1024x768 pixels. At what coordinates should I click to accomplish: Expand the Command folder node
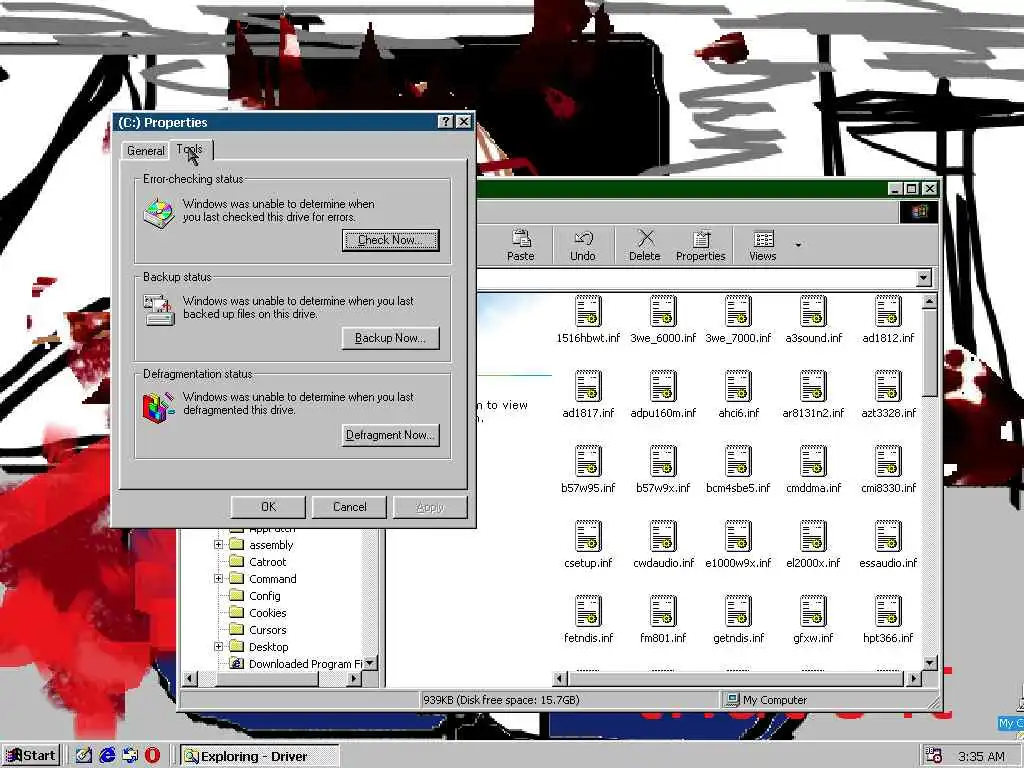pyautogui.click(x=219, y=579)
